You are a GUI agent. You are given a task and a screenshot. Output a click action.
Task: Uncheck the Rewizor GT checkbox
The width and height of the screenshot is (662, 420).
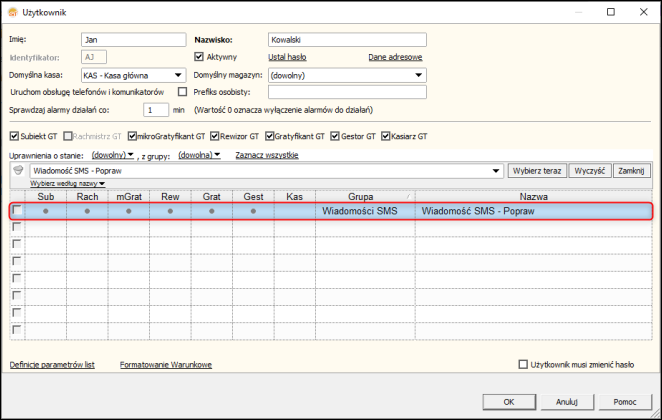(x=214, y=136)
